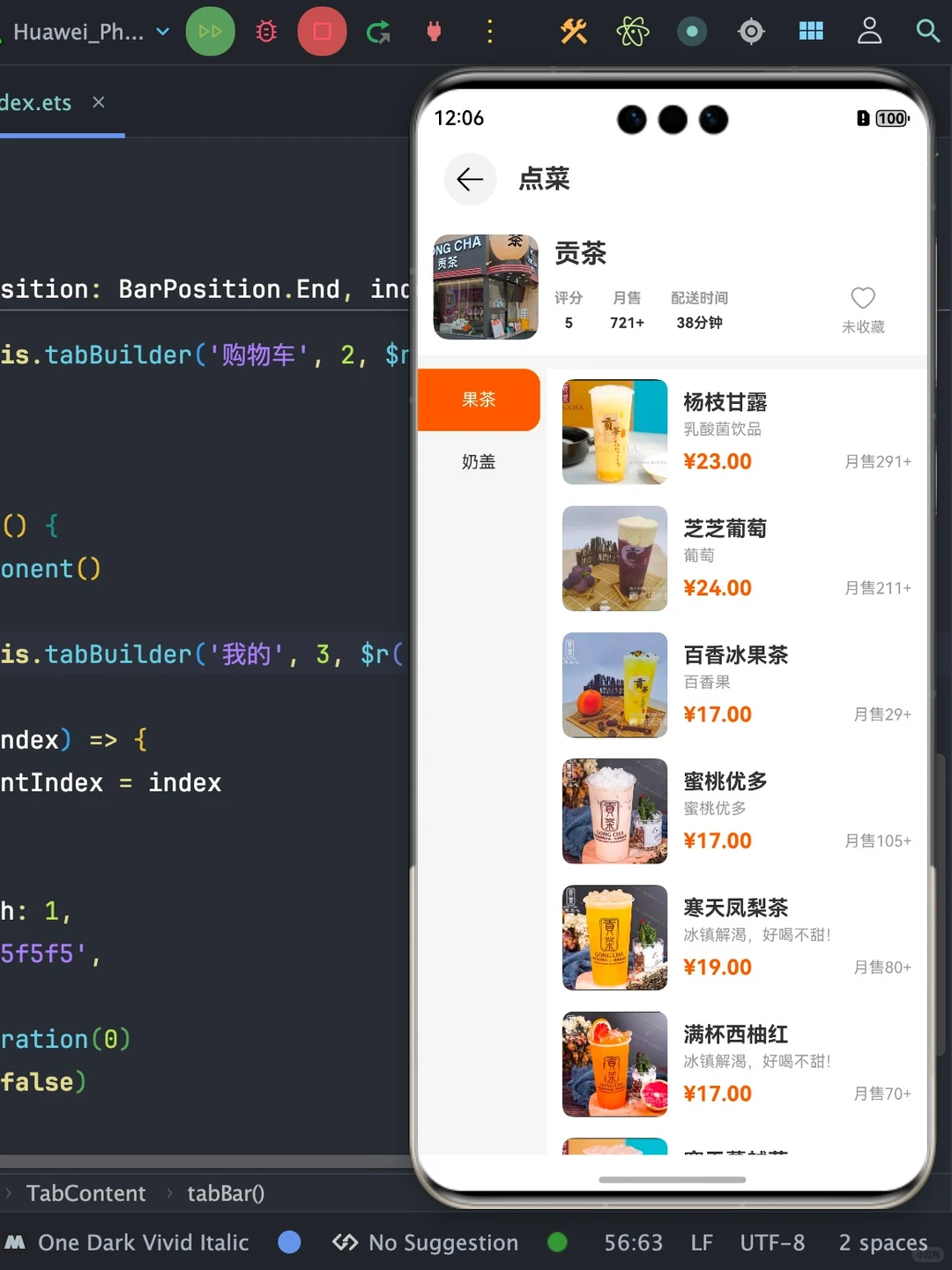Tap the 杨枝甘露 drink image
Screen dimensions: 952x1270
[x=615, y=432]
